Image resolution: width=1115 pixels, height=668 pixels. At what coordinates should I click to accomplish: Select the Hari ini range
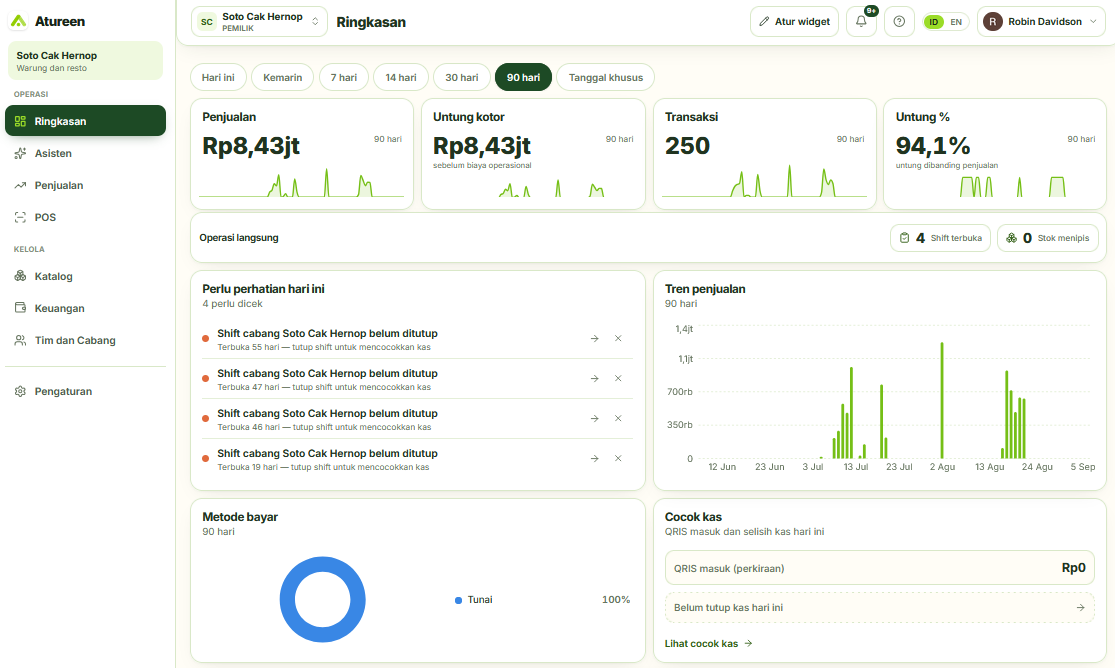coord(218,77)
